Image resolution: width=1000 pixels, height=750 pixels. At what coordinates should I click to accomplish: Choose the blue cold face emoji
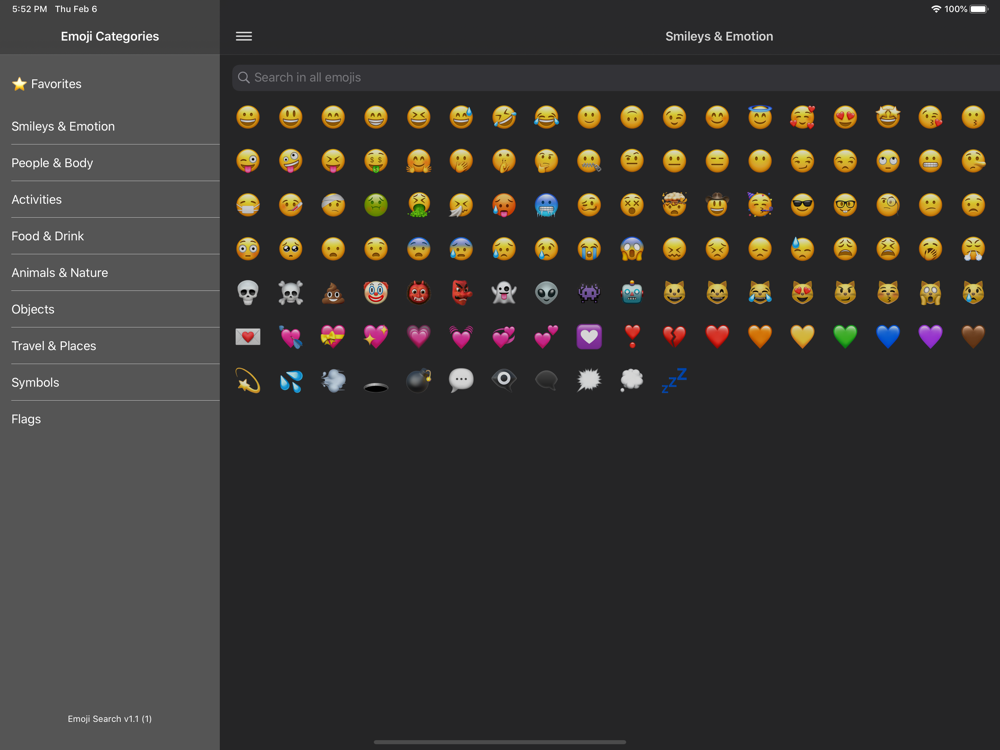click(547, 205)
